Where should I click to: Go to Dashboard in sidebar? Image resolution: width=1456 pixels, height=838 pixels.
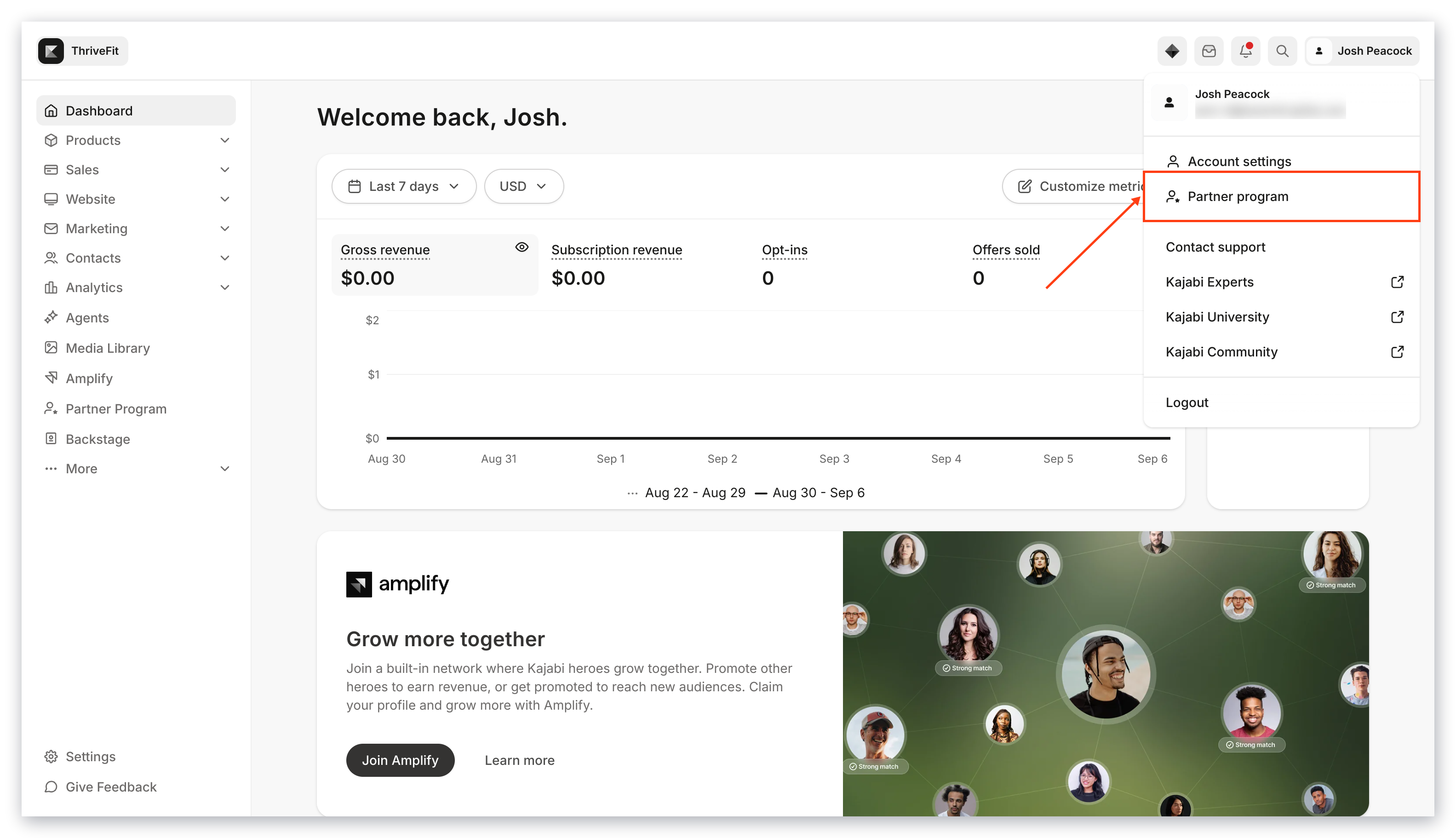[x=136, y=110]
